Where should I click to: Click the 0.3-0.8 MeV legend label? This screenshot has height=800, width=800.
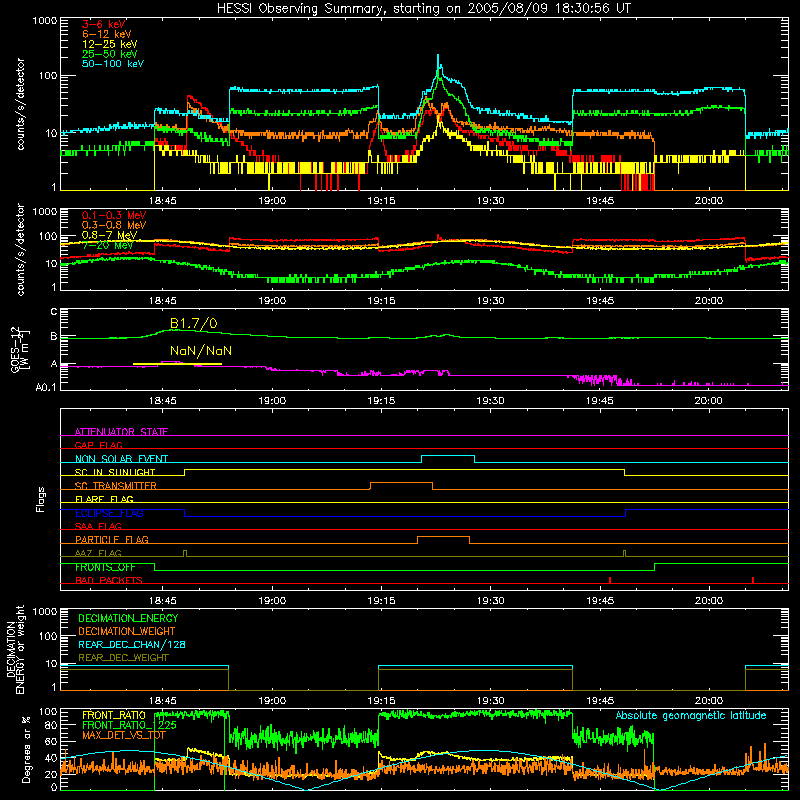pyautogui.click(x=114, y=226)
